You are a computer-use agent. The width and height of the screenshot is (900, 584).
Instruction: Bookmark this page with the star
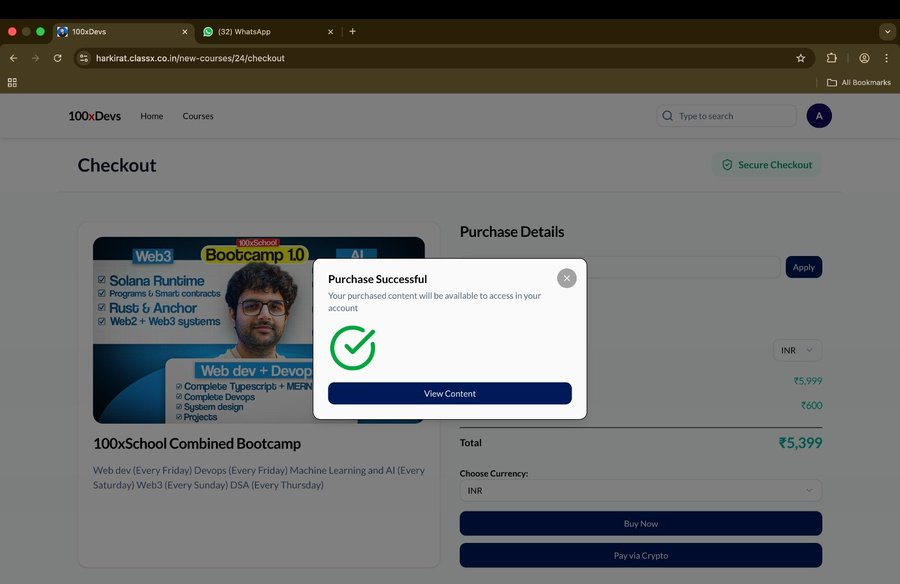coord(801,58)
